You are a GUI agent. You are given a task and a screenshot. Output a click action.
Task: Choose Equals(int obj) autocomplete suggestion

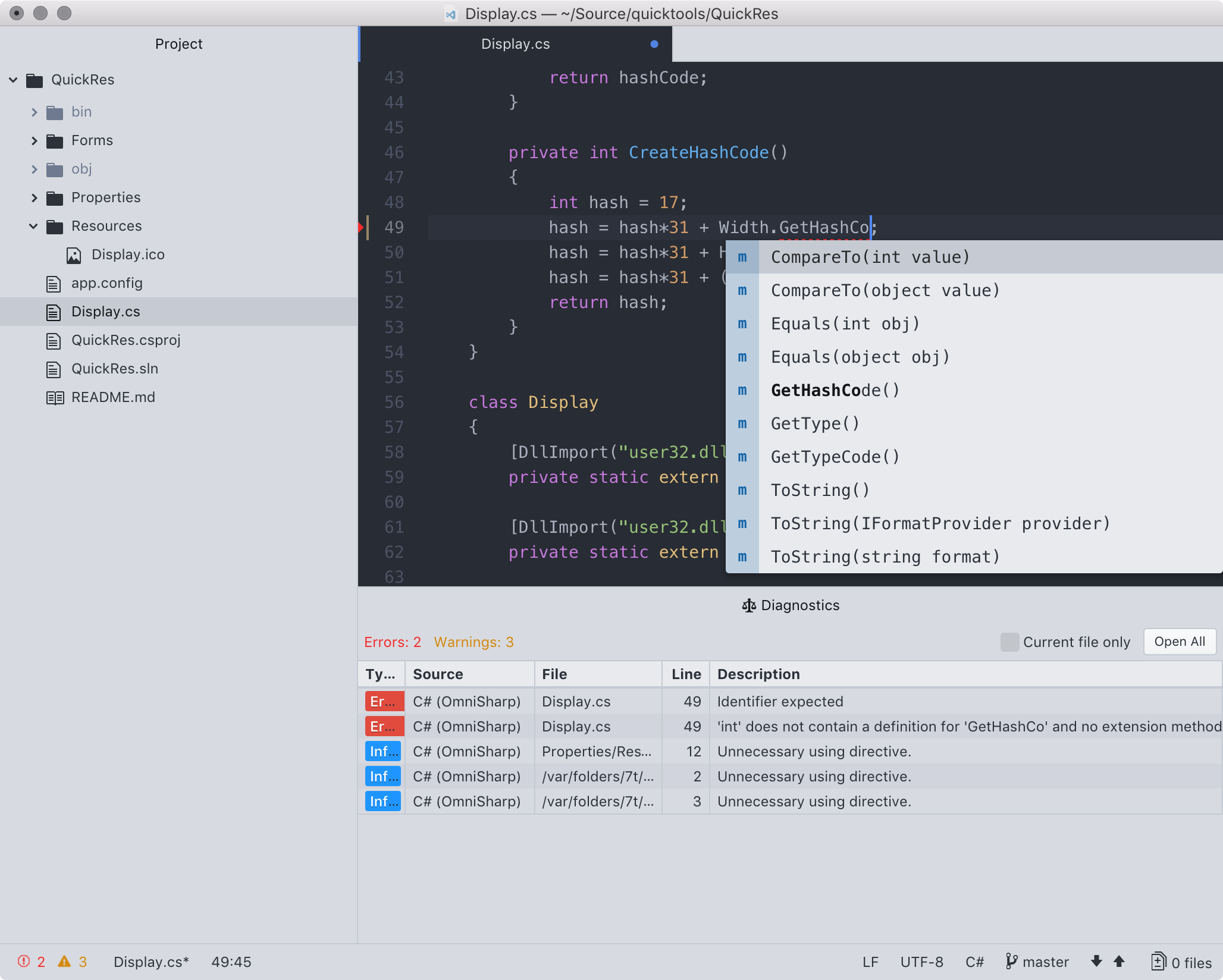(x=974, y=323)
